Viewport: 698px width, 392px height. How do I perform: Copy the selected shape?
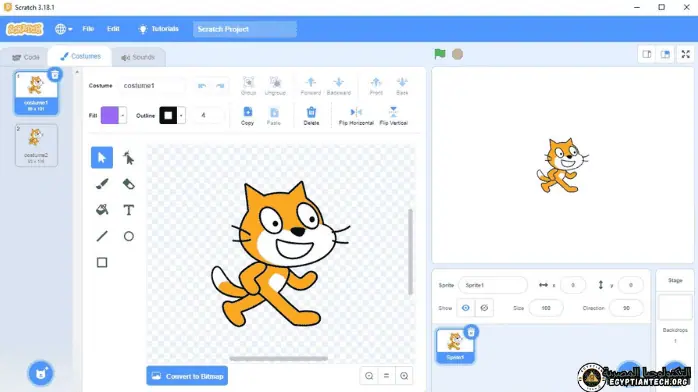(248, 116)
